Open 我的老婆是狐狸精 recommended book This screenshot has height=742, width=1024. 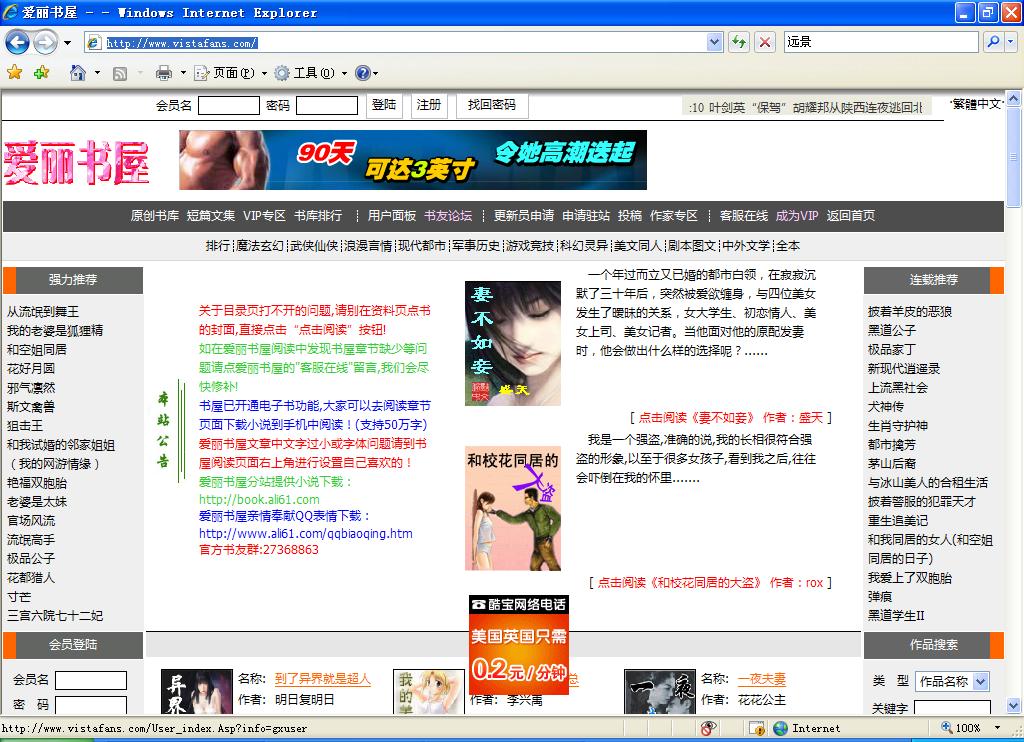(x=55, y=331)
